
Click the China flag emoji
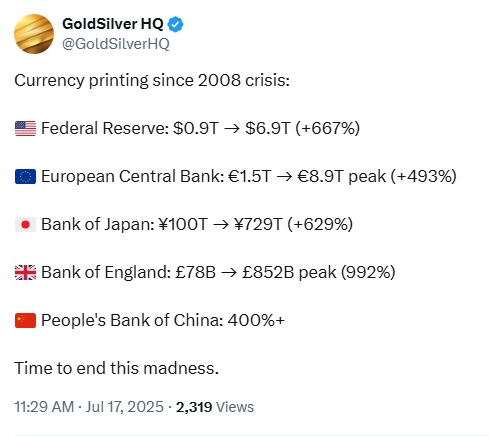click(25, 320)
